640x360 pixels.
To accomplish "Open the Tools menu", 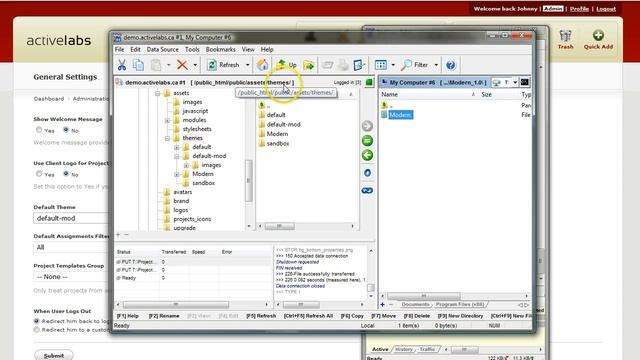I will tap(192, 49).
